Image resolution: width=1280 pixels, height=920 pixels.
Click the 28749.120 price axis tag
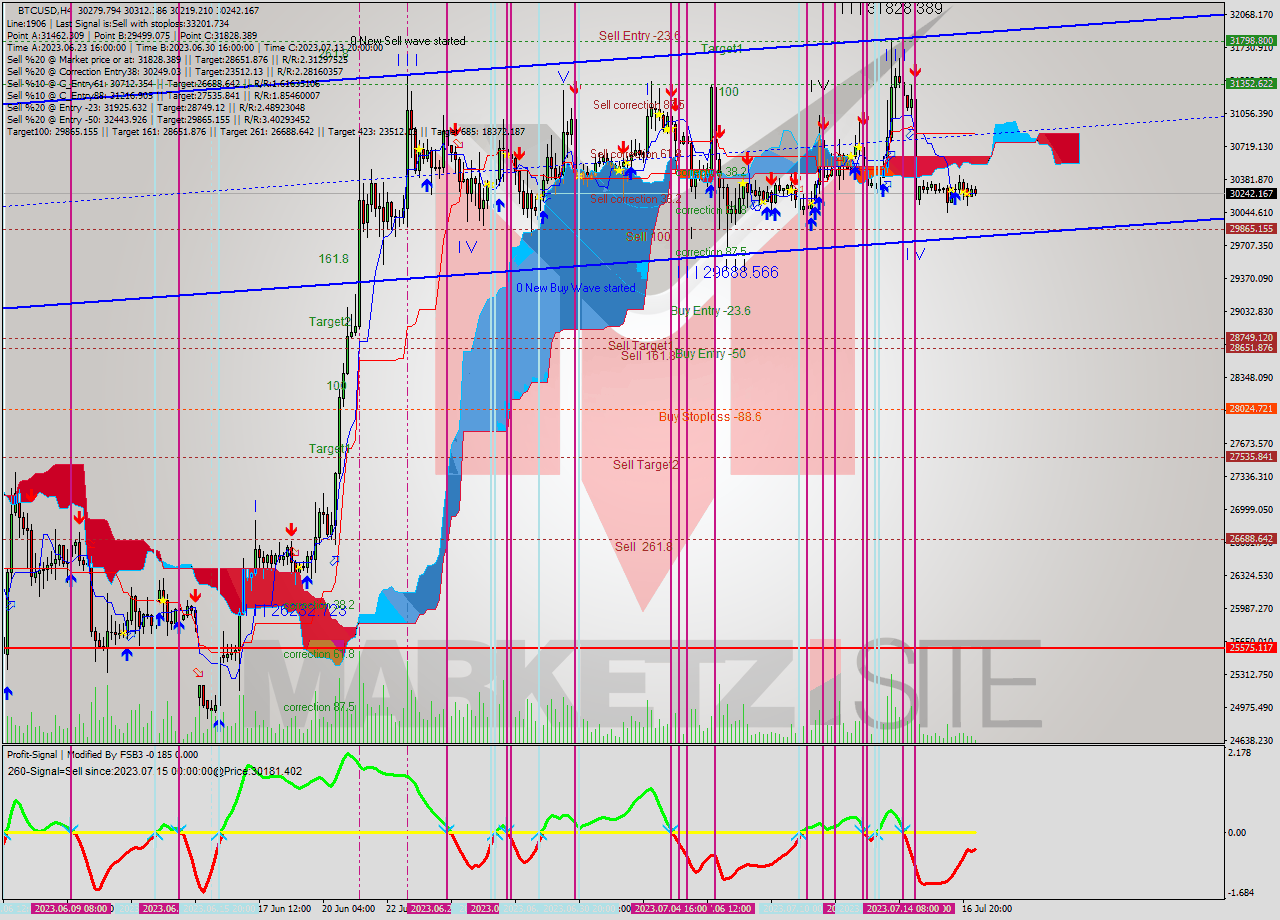click(x=1250, y=338)
